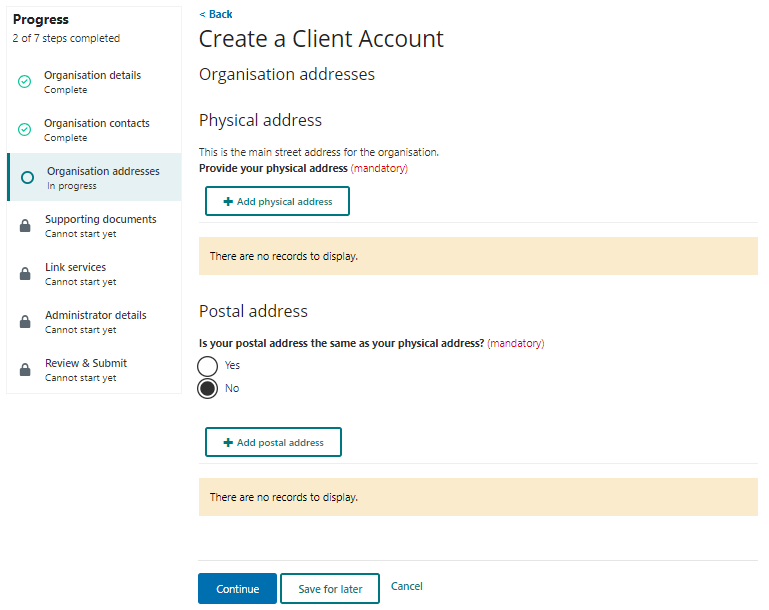Click lock icon beside Link services
This screenshot has width=769, height=610.
click(x=25, y=274)
